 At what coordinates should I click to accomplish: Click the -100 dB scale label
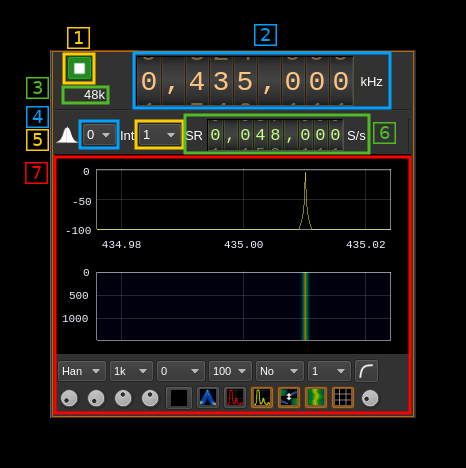coord(78,231)
